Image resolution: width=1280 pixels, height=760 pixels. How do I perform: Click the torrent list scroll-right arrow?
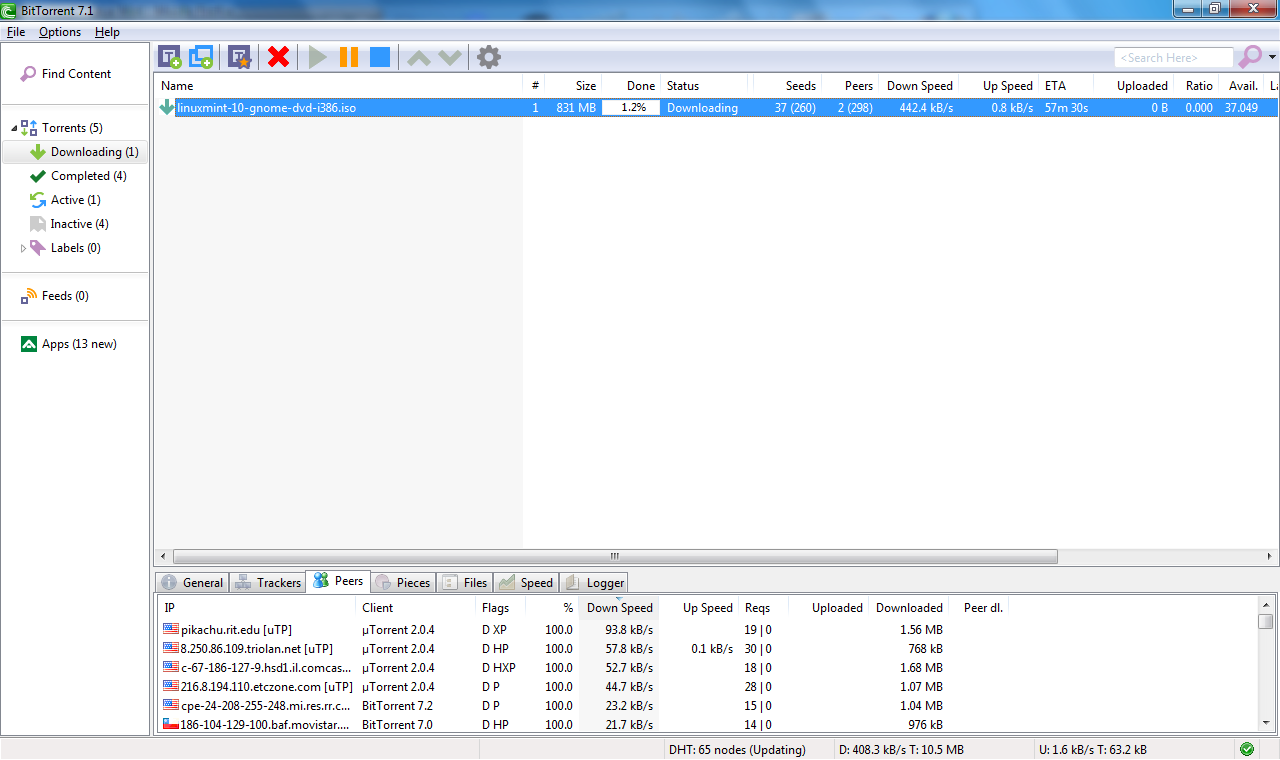(x=1270, y=557)
